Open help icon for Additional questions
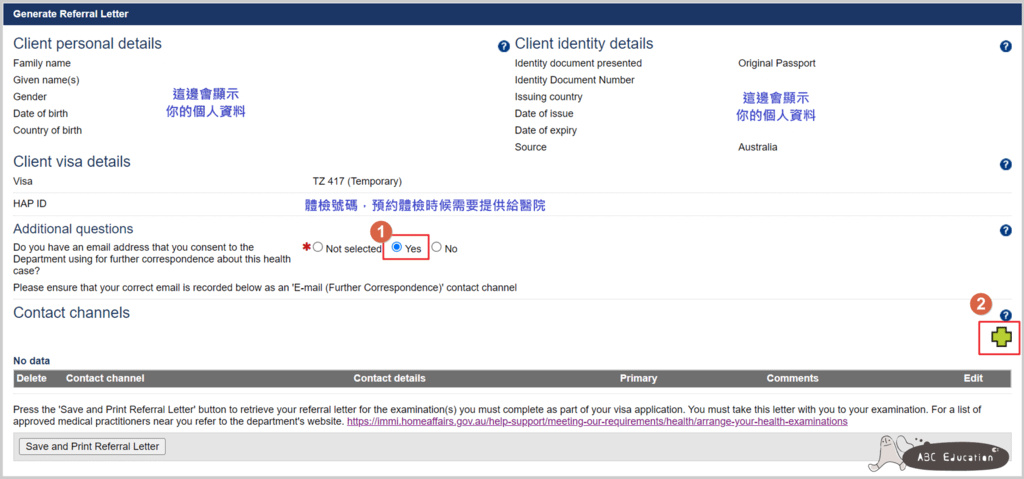The height and width of the screenshot is (479, 1024). 1006,230
